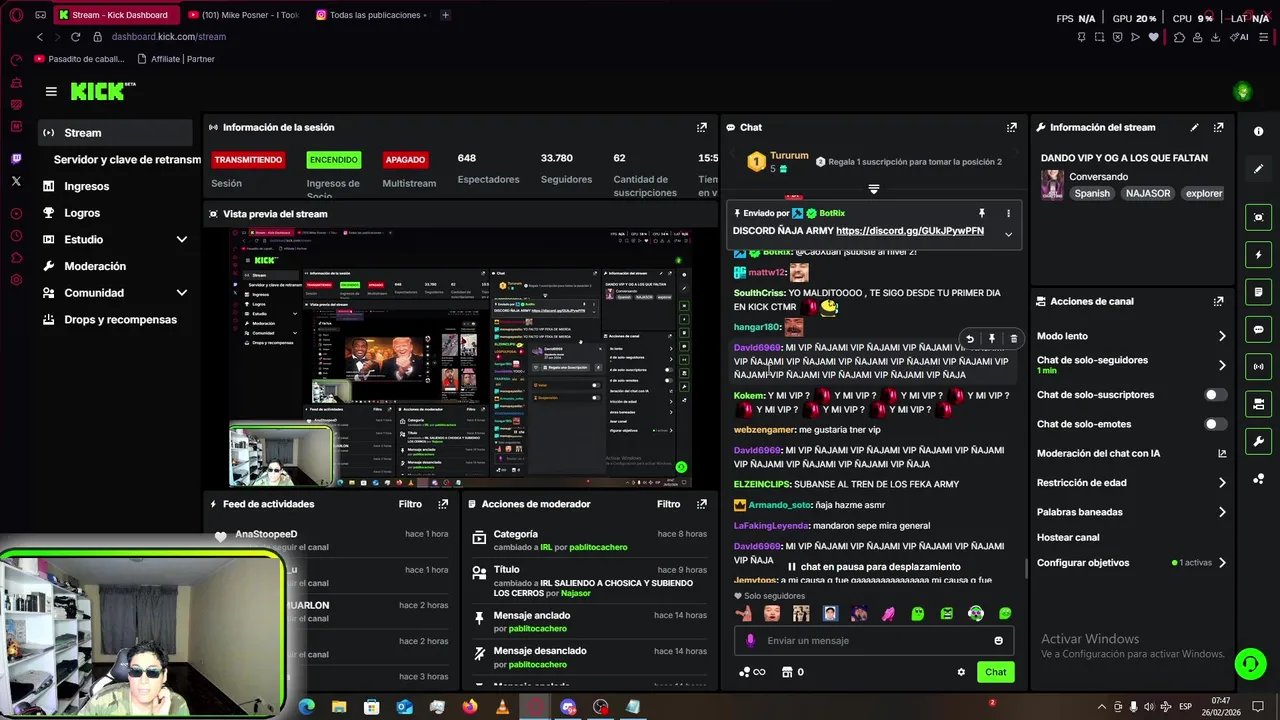Open Restricción de edad options
This screenshot has height=720, width=1280.
(x=1131, y=483)
